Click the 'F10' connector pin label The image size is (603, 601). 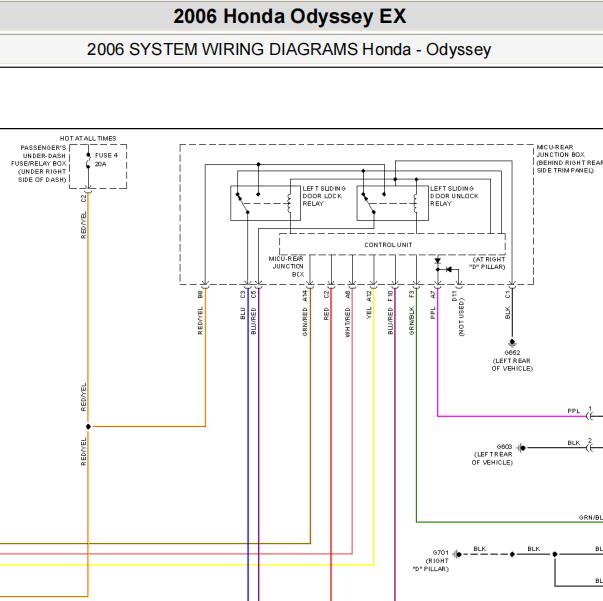pos(390,296)
